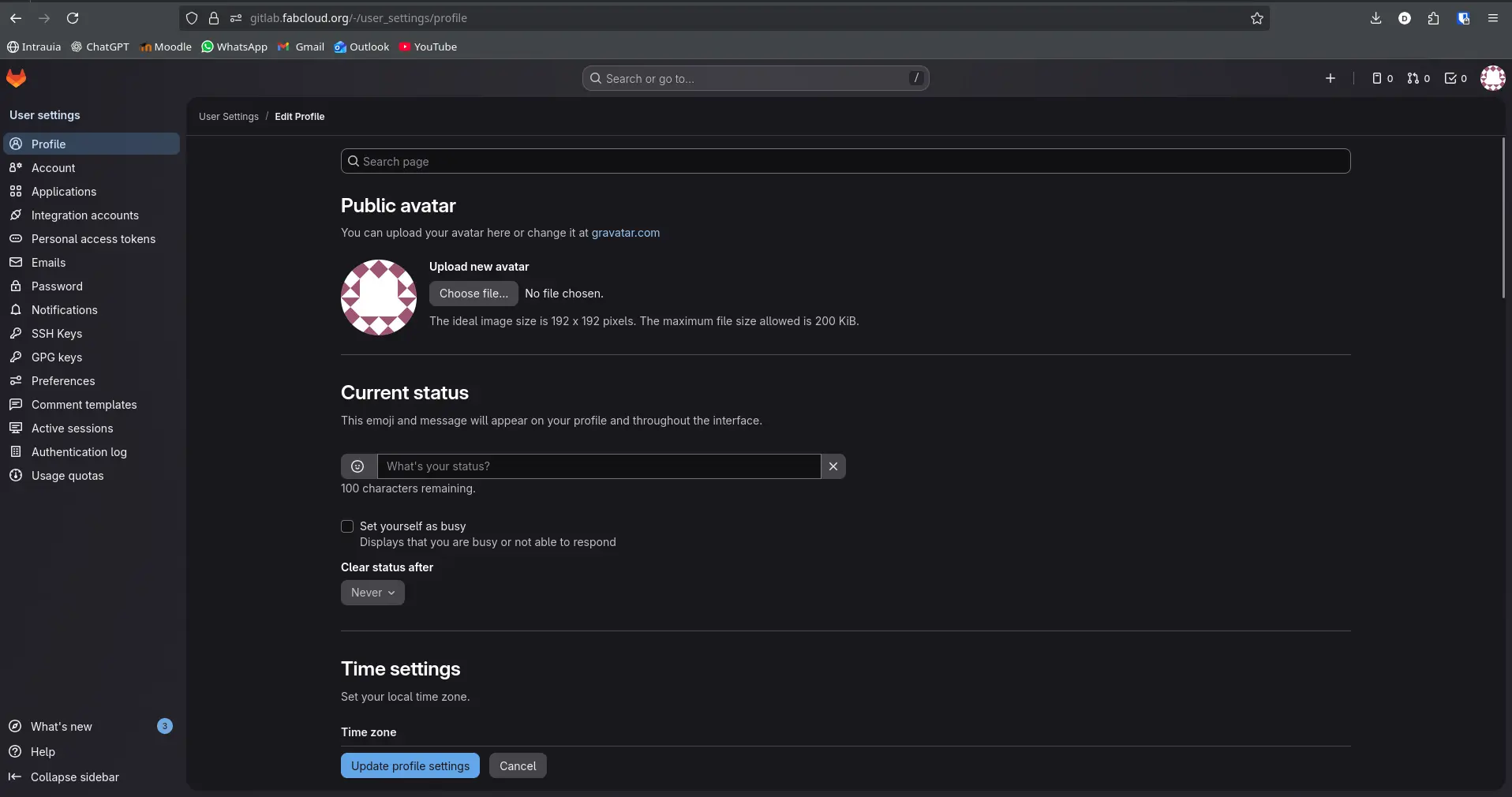Enable the Set yourself as busy checkbox
1512x797 pixels.
click(347, 526)
